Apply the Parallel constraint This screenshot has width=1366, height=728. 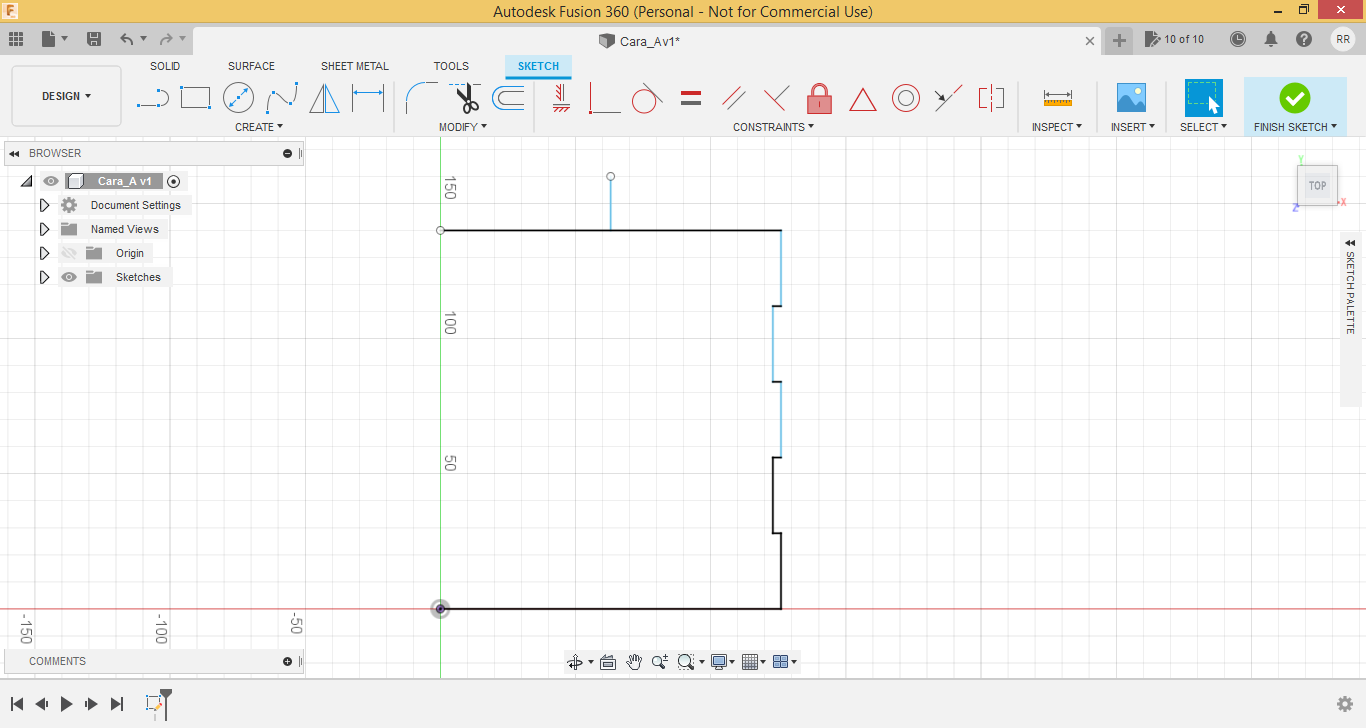point(734,98)
